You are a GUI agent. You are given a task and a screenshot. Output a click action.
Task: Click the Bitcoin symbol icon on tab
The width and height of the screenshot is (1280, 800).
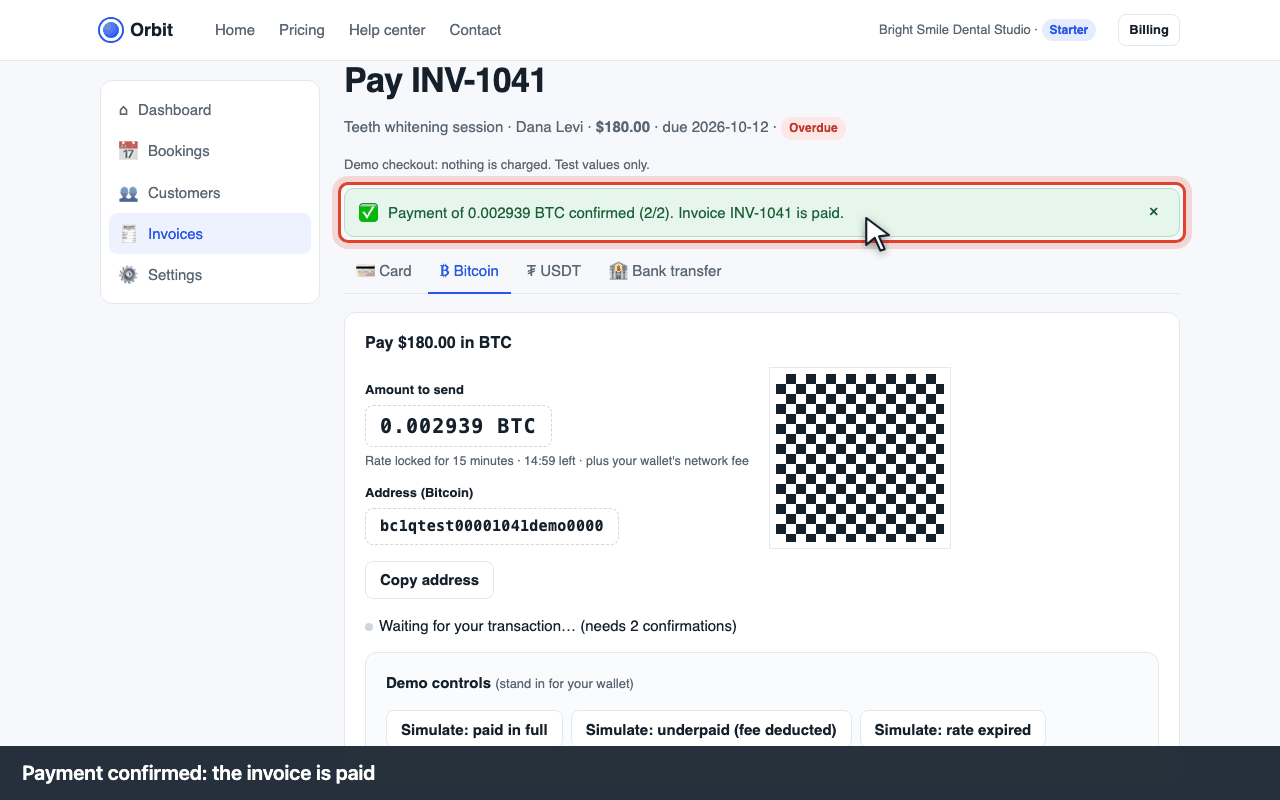pos(444,271)
